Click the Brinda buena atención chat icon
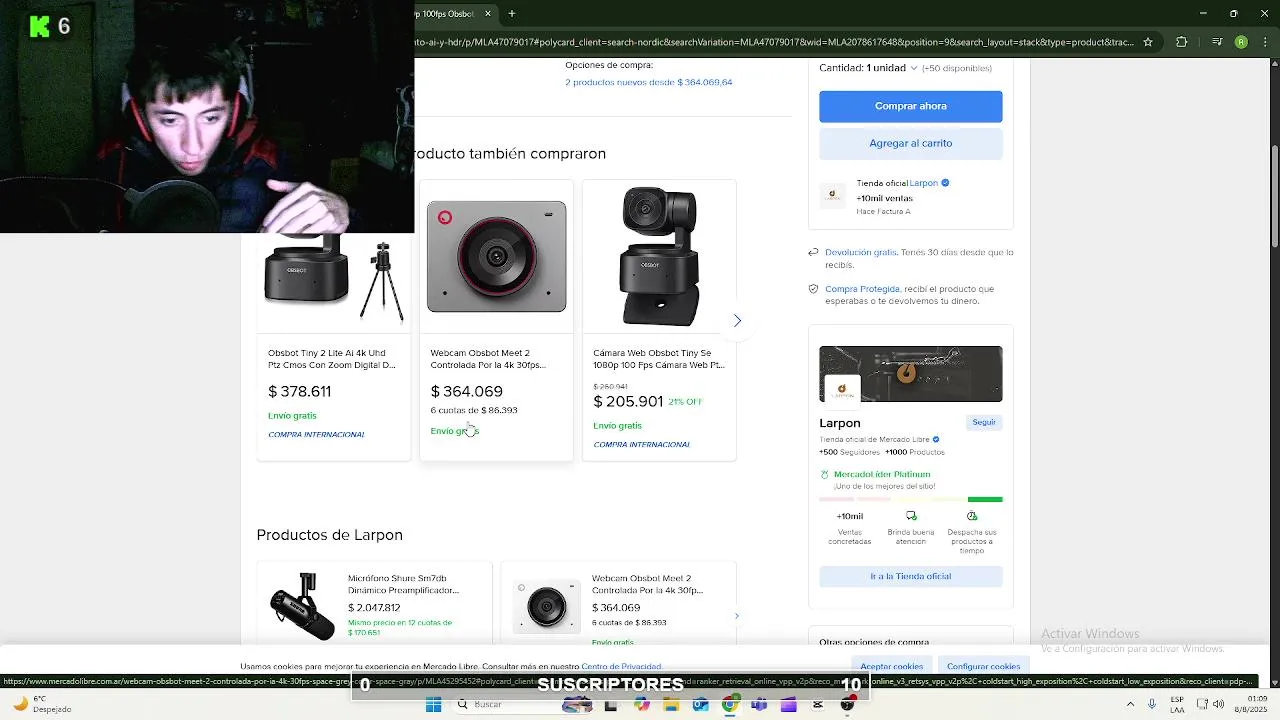The image size is (1280, 720). [x=911, y=516]
